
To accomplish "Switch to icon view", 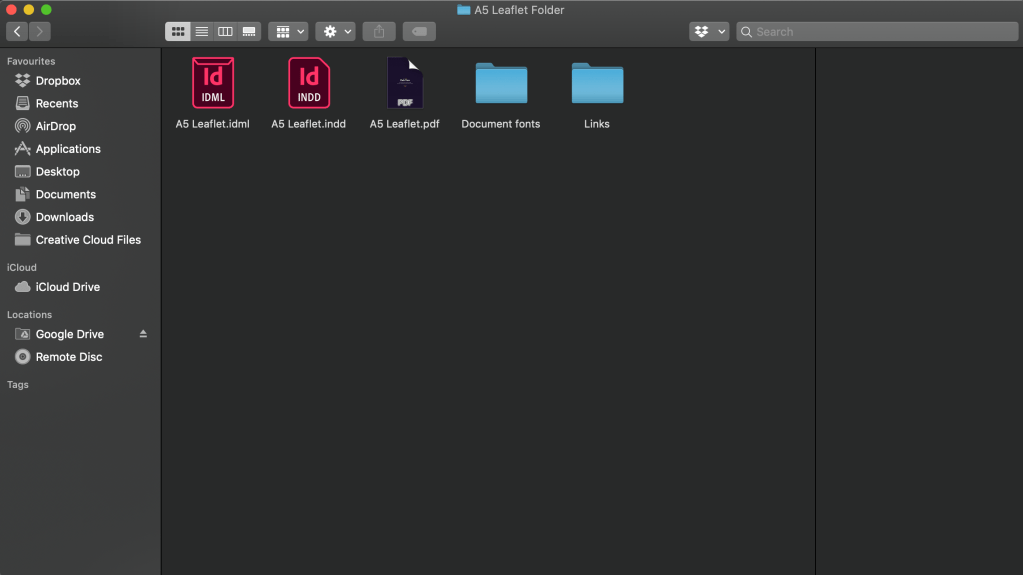I will pyautogui.click(x=179, y=32).
